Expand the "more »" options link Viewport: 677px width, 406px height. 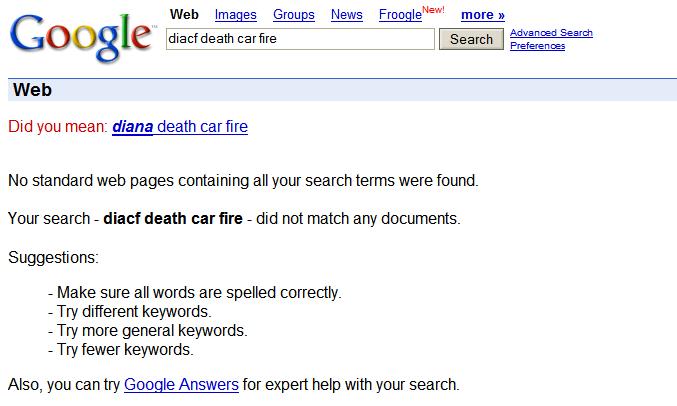click(482, 15)
